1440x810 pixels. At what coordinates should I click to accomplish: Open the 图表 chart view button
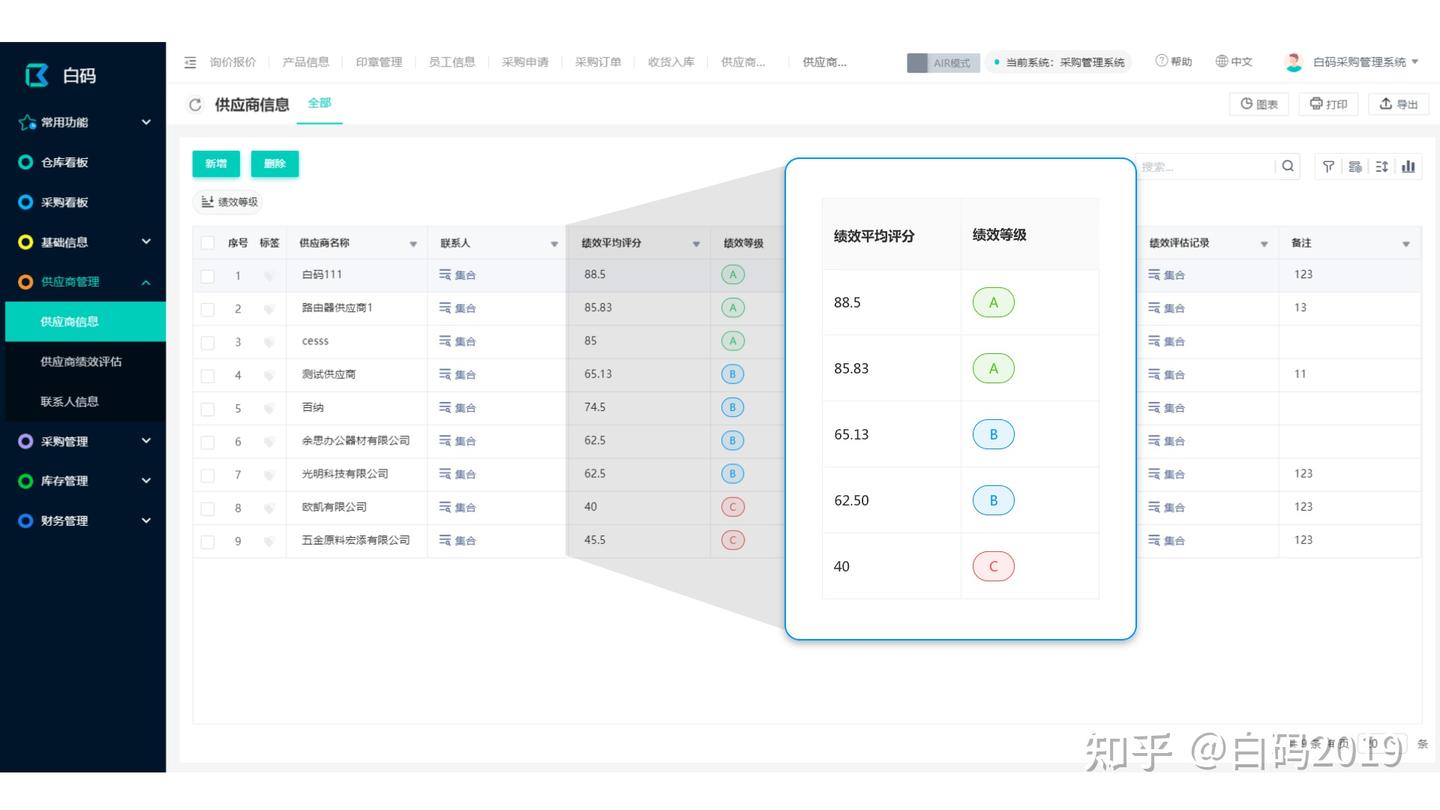1258,104
